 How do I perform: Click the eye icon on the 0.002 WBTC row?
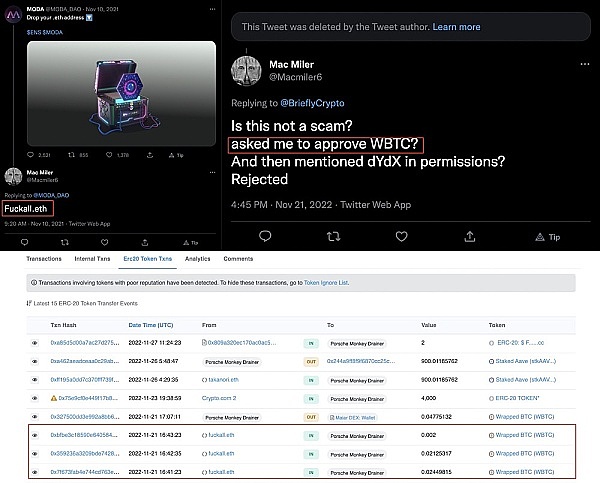(x=35, y=436)
